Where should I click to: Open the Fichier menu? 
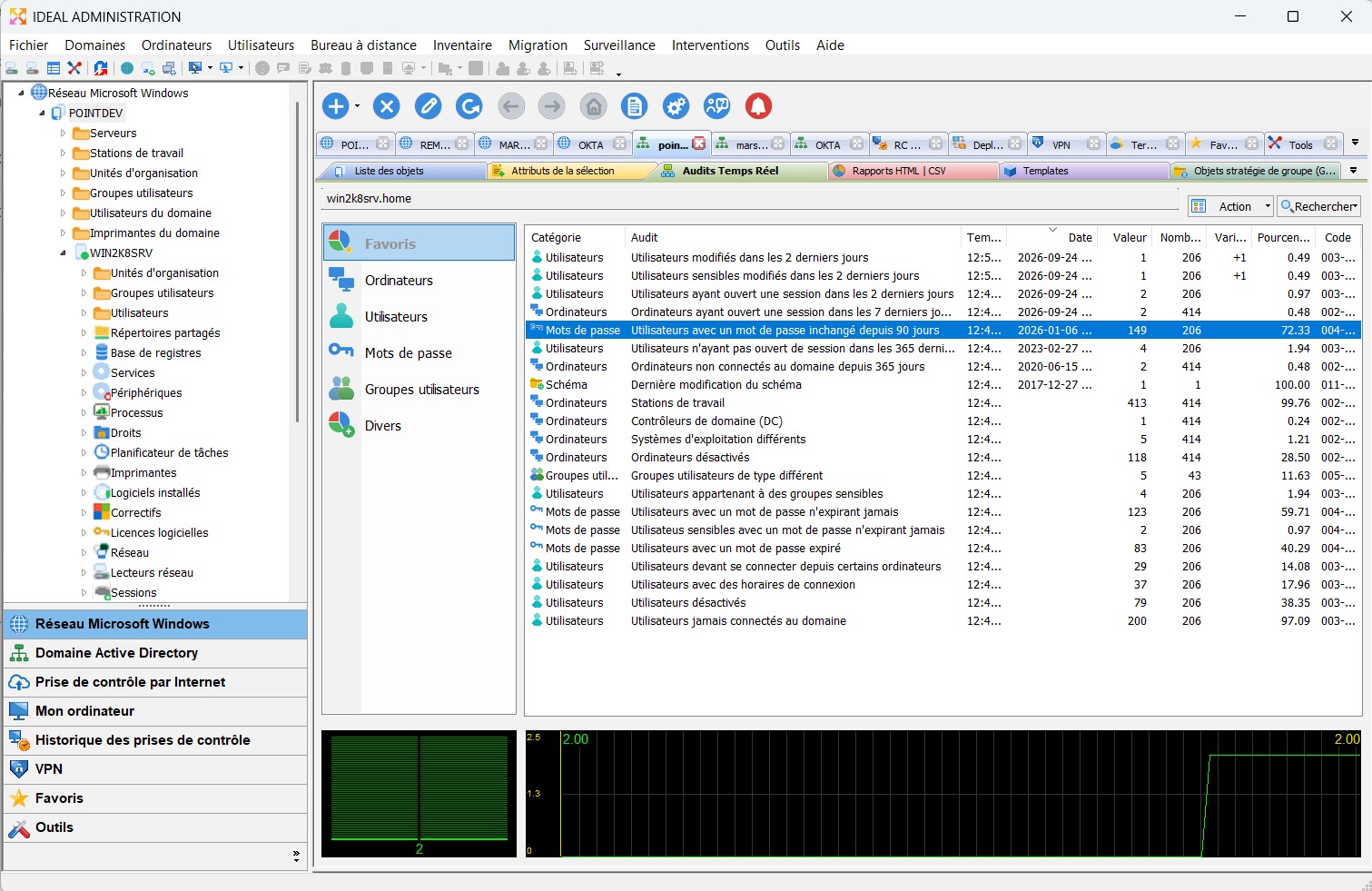click(x=29, y=45)
